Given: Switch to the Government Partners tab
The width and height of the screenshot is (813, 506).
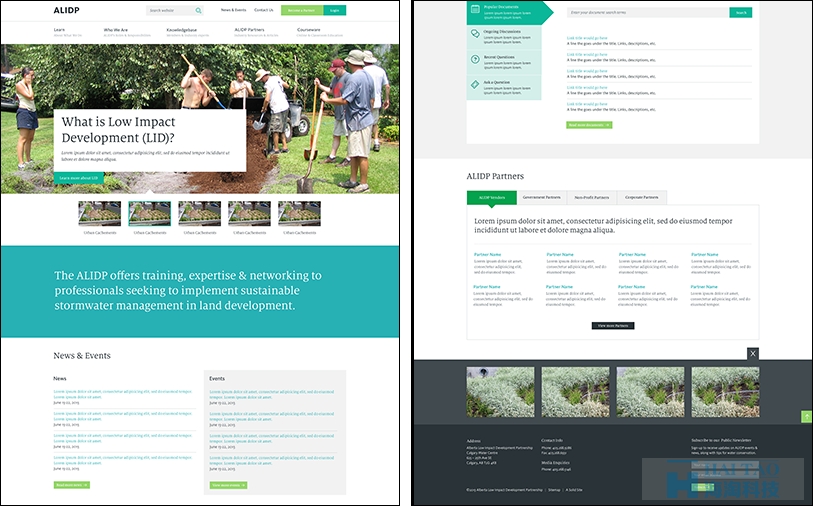Looking at the screenshot, I should coord(541,198).
